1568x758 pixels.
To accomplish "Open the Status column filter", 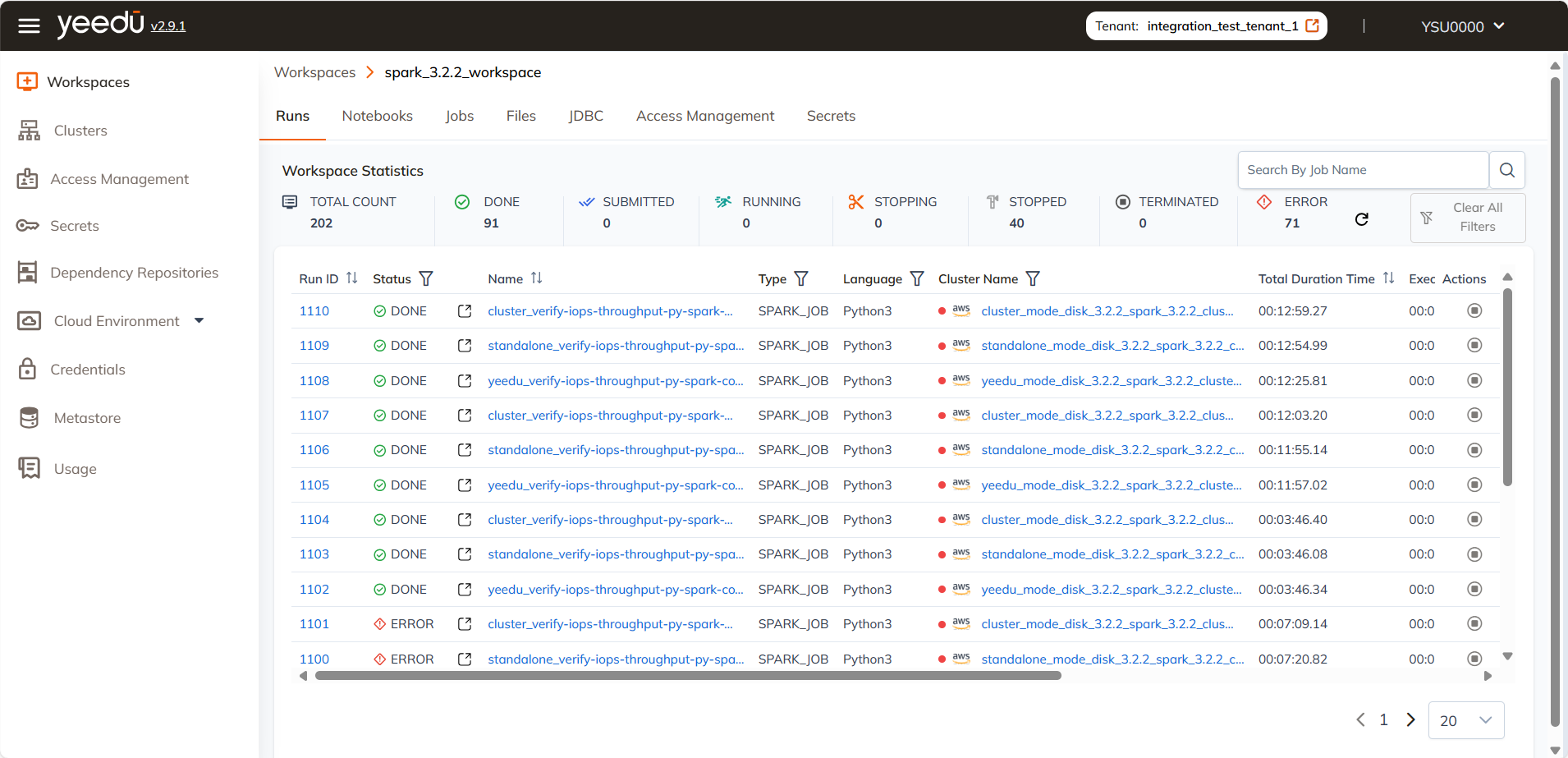I will pos(426,278).
